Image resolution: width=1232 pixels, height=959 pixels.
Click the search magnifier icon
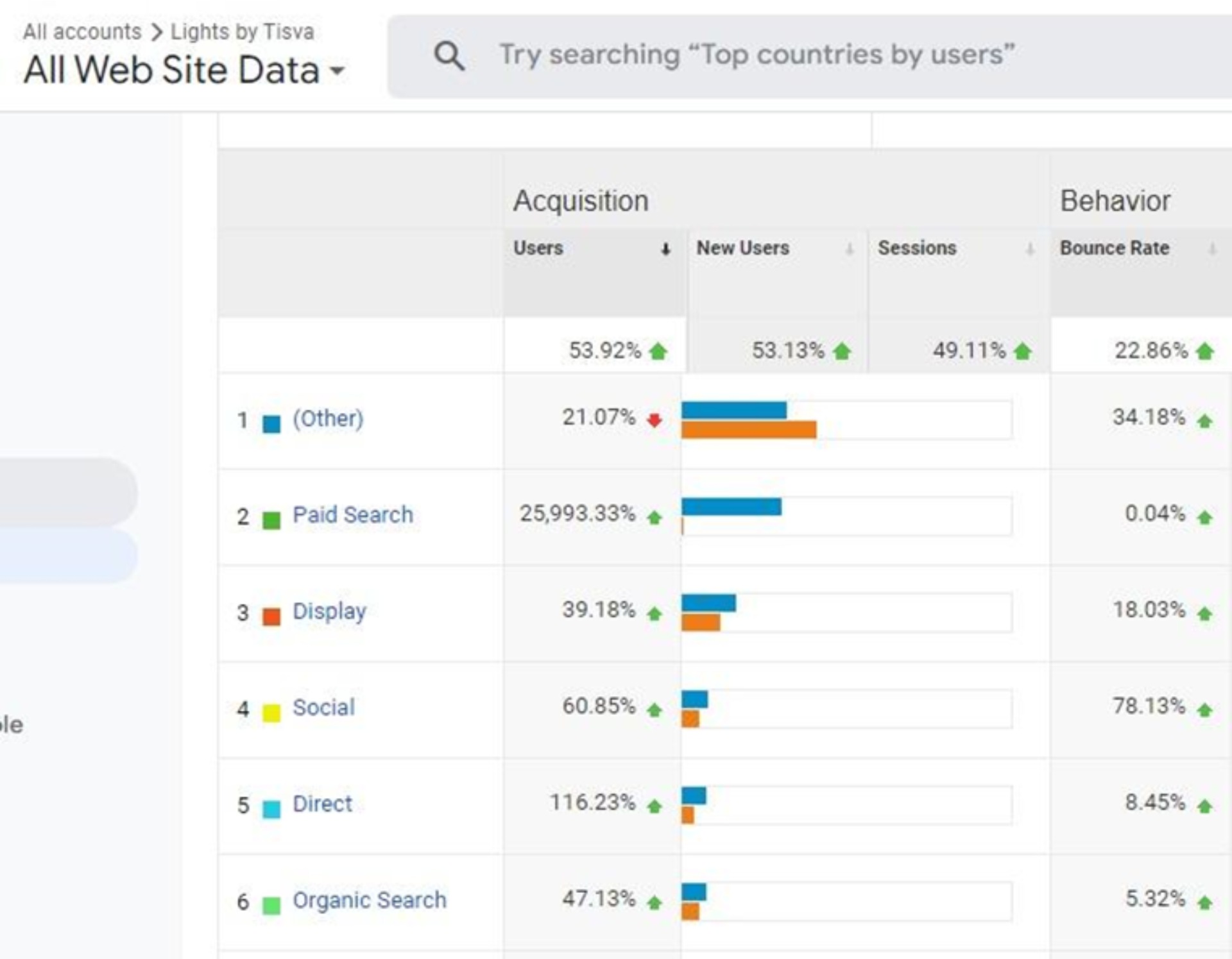click(x=449, y=56)
